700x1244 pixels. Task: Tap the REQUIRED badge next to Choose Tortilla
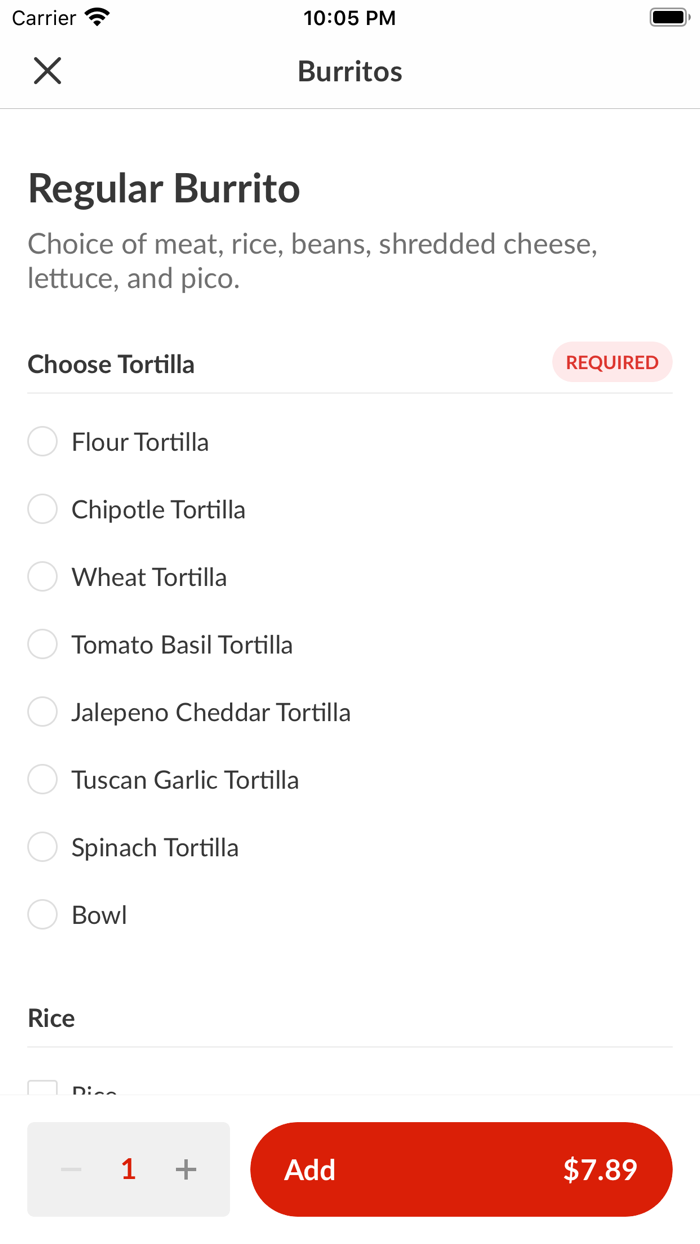(612, 362)
